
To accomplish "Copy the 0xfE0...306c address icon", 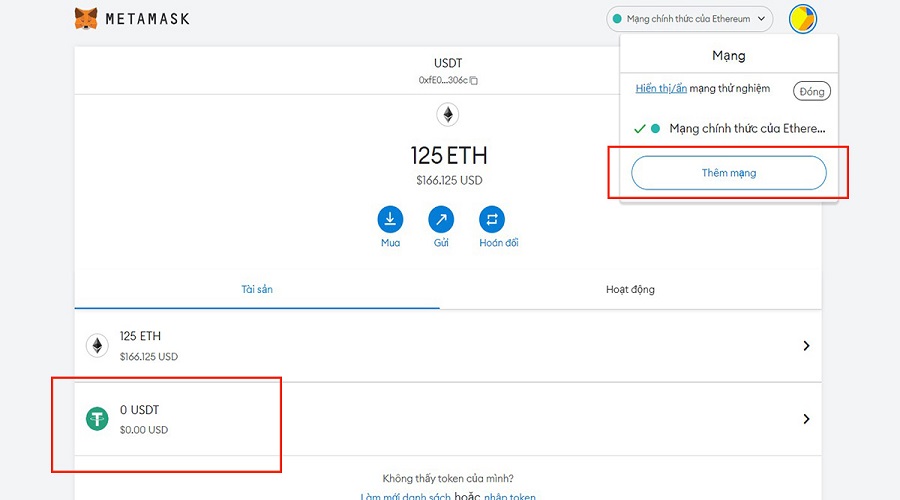I will [474, 80].
